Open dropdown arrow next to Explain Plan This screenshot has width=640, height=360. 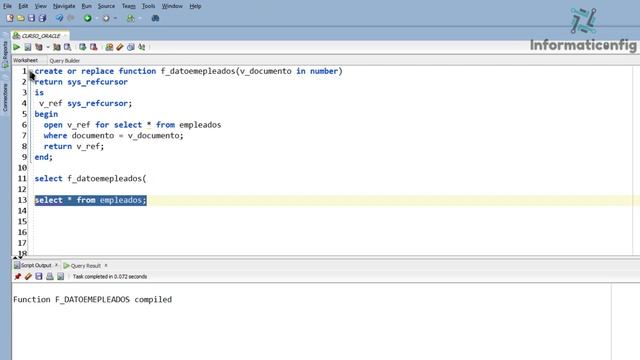[48, 47]
